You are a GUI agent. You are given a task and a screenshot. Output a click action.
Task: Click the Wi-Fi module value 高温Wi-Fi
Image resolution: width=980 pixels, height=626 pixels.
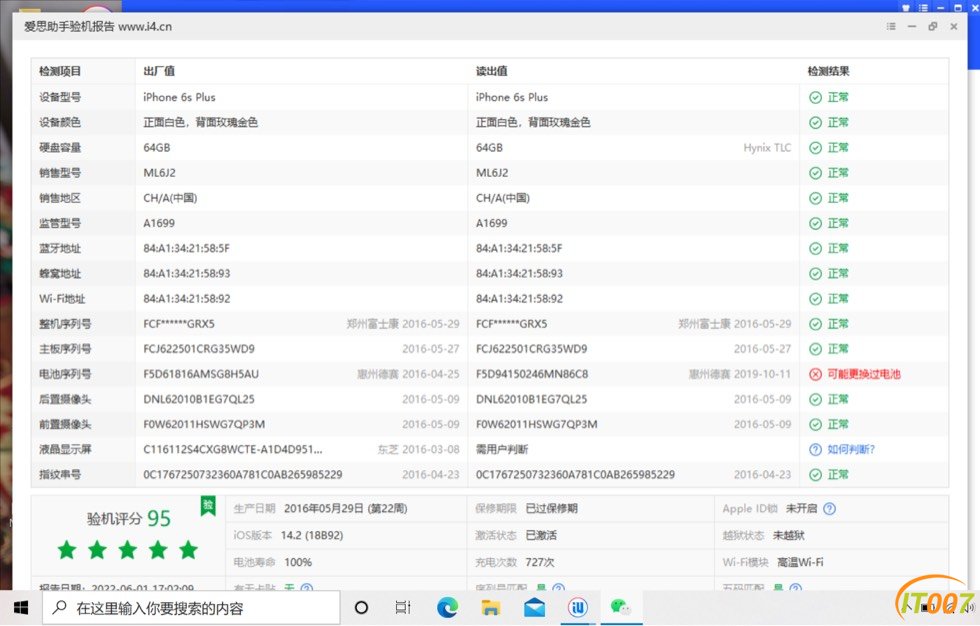(800, 562)
